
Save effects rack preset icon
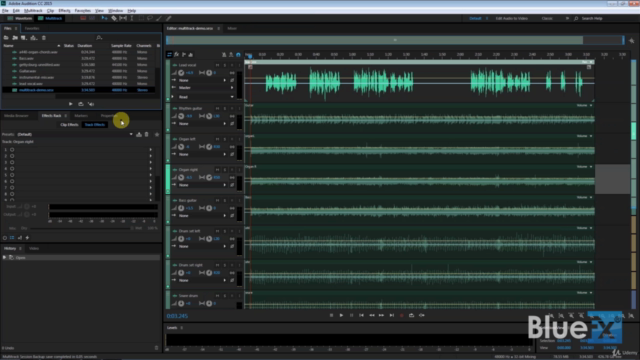click(139, 134)
